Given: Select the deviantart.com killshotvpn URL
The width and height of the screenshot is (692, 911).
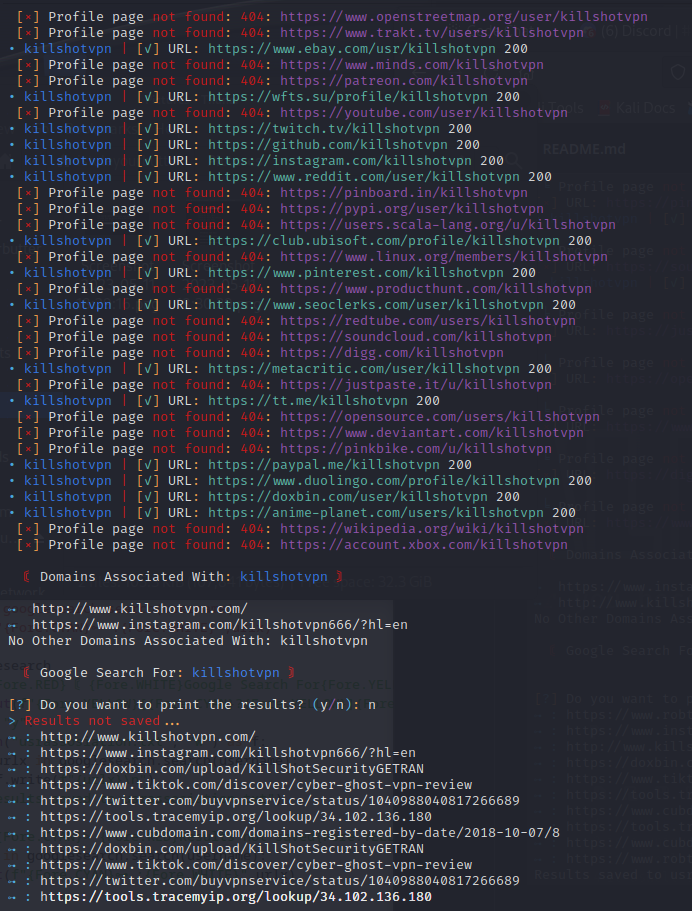Looking at the screenshot, I should tap(432, 432).
